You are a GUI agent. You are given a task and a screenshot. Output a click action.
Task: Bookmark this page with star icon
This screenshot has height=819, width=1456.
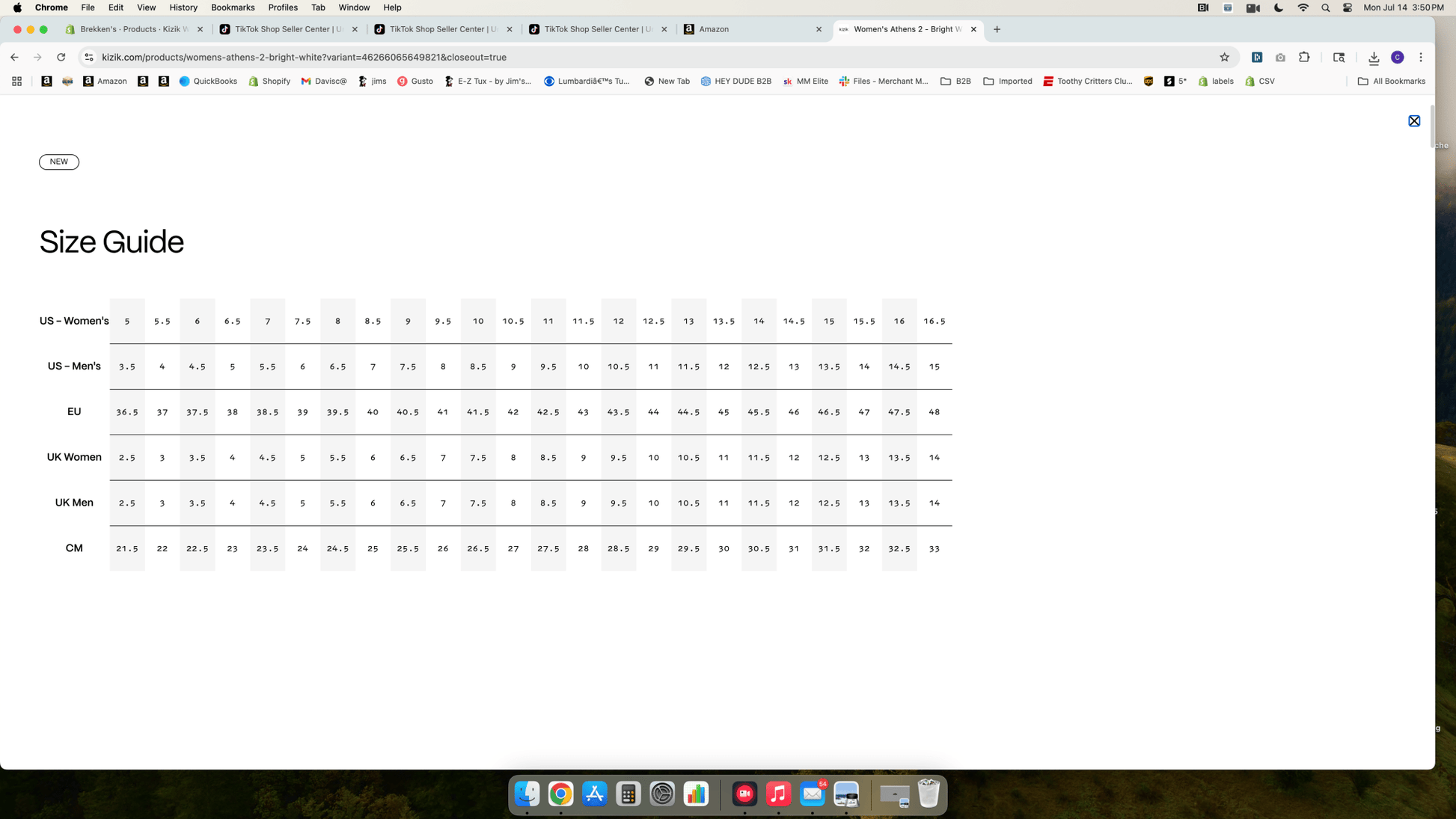1224,57
